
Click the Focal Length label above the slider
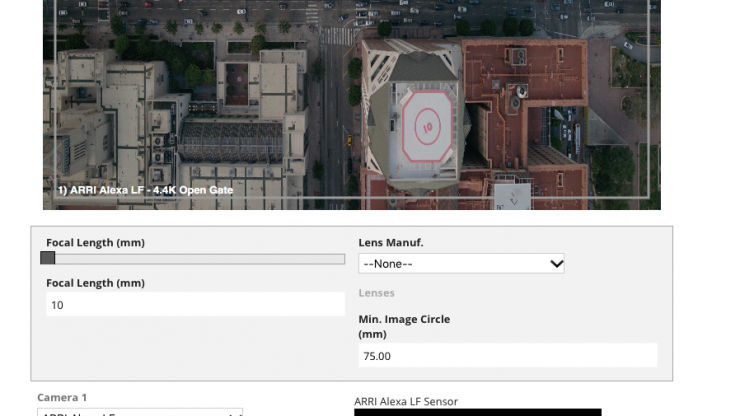point(95,242)
